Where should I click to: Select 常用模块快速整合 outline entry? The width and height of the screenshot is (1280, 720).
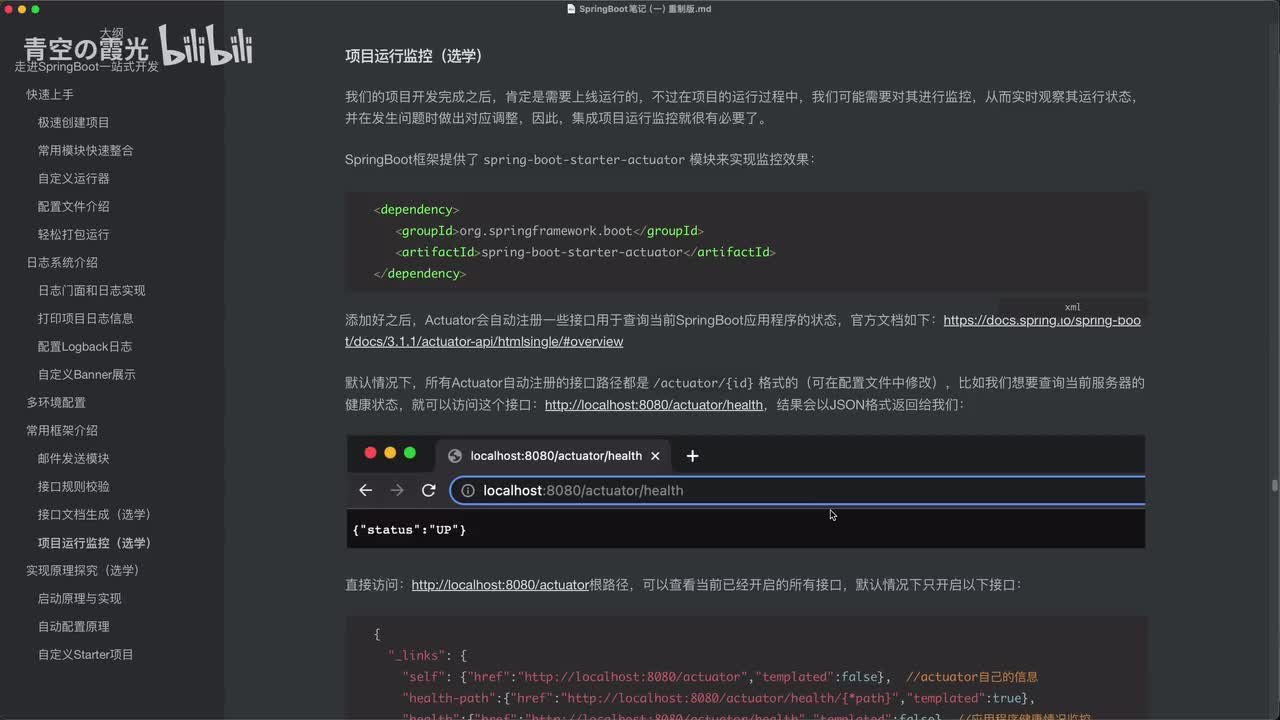(86, 150)
